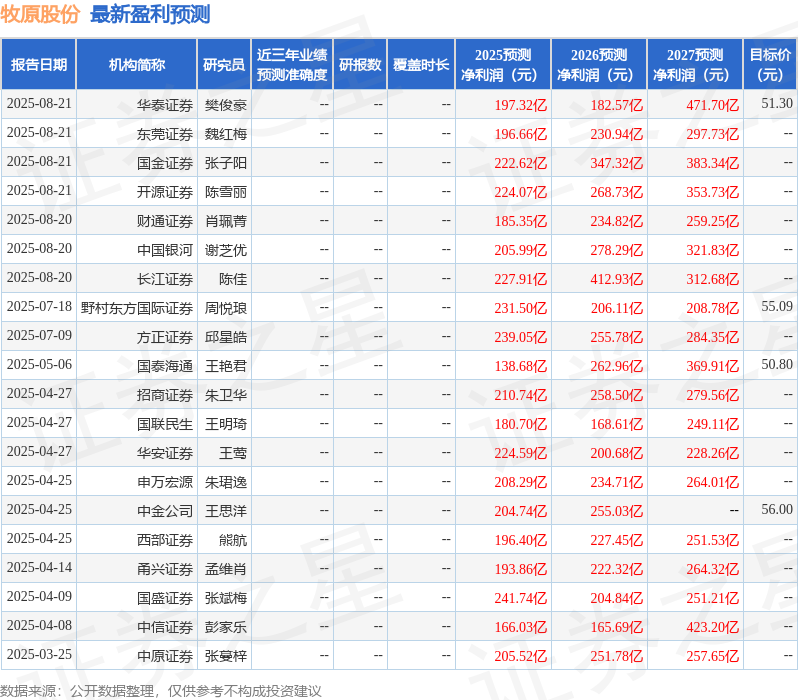Click the 347.32亿 value

tap(617, 163)
